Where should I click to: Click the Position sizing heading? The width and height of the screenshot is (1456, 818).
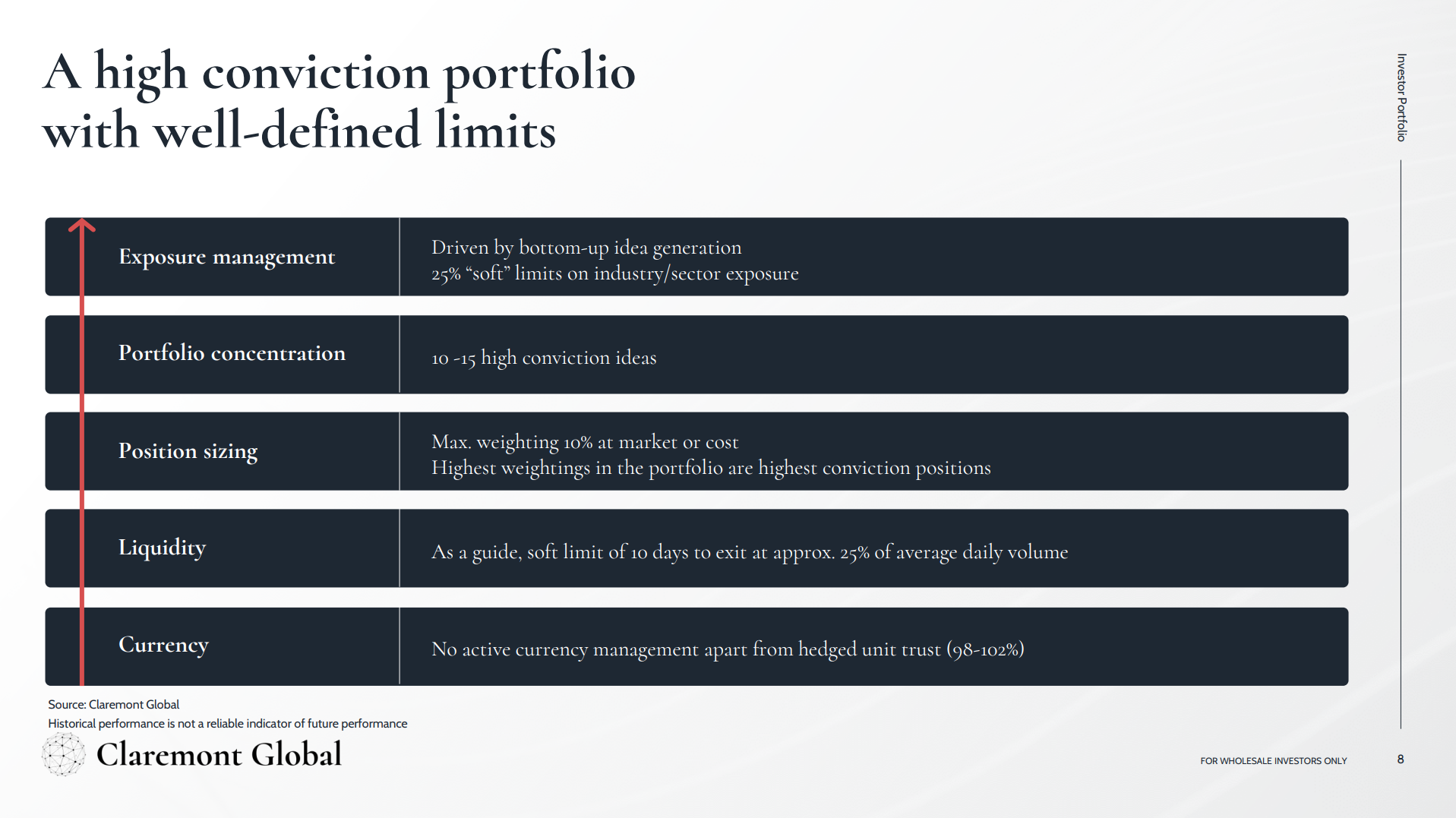(x=188, y=451)
